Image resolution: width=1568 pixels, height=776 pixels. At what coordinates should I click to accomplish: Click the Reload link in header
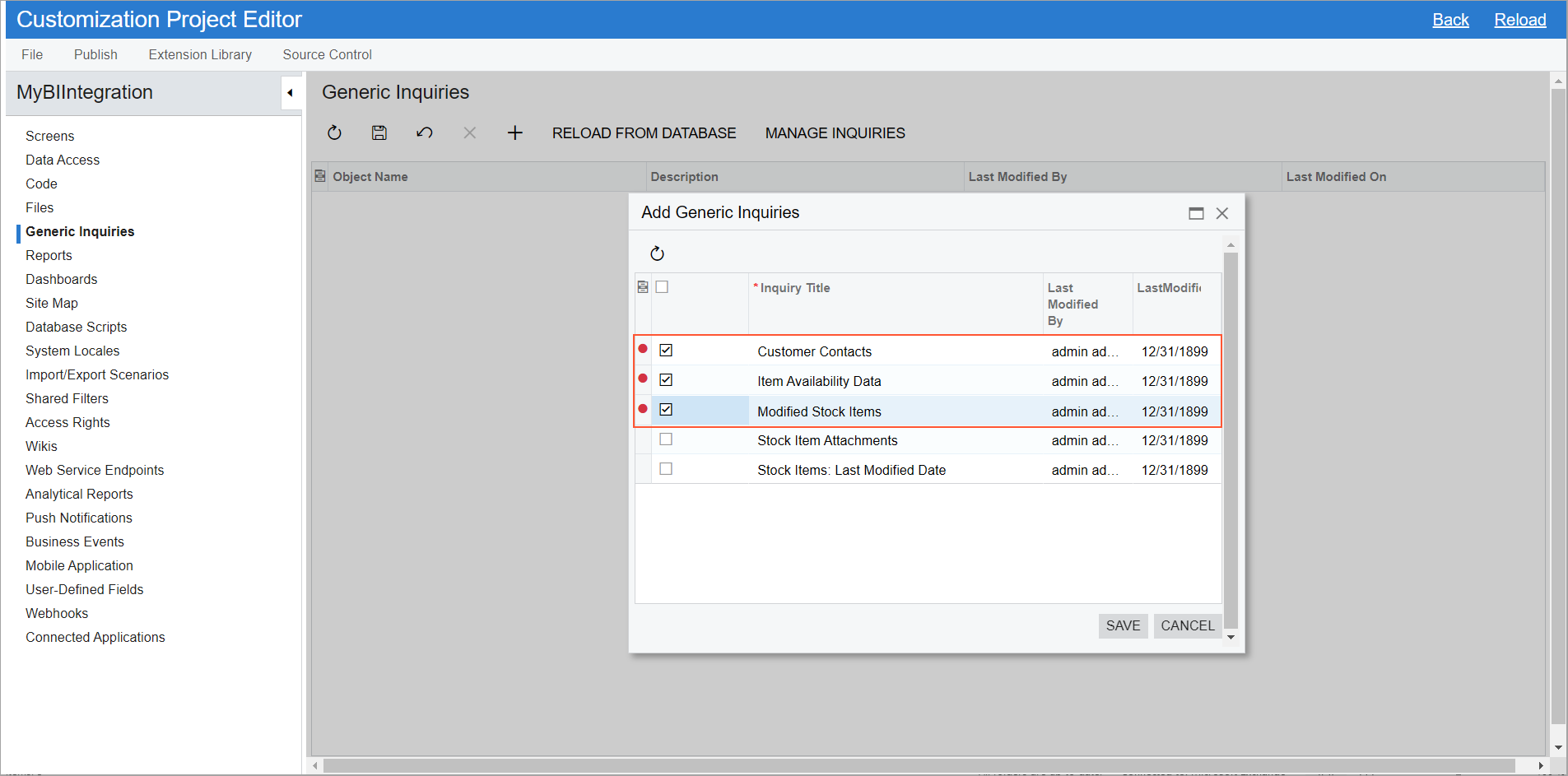point(1519,20)
